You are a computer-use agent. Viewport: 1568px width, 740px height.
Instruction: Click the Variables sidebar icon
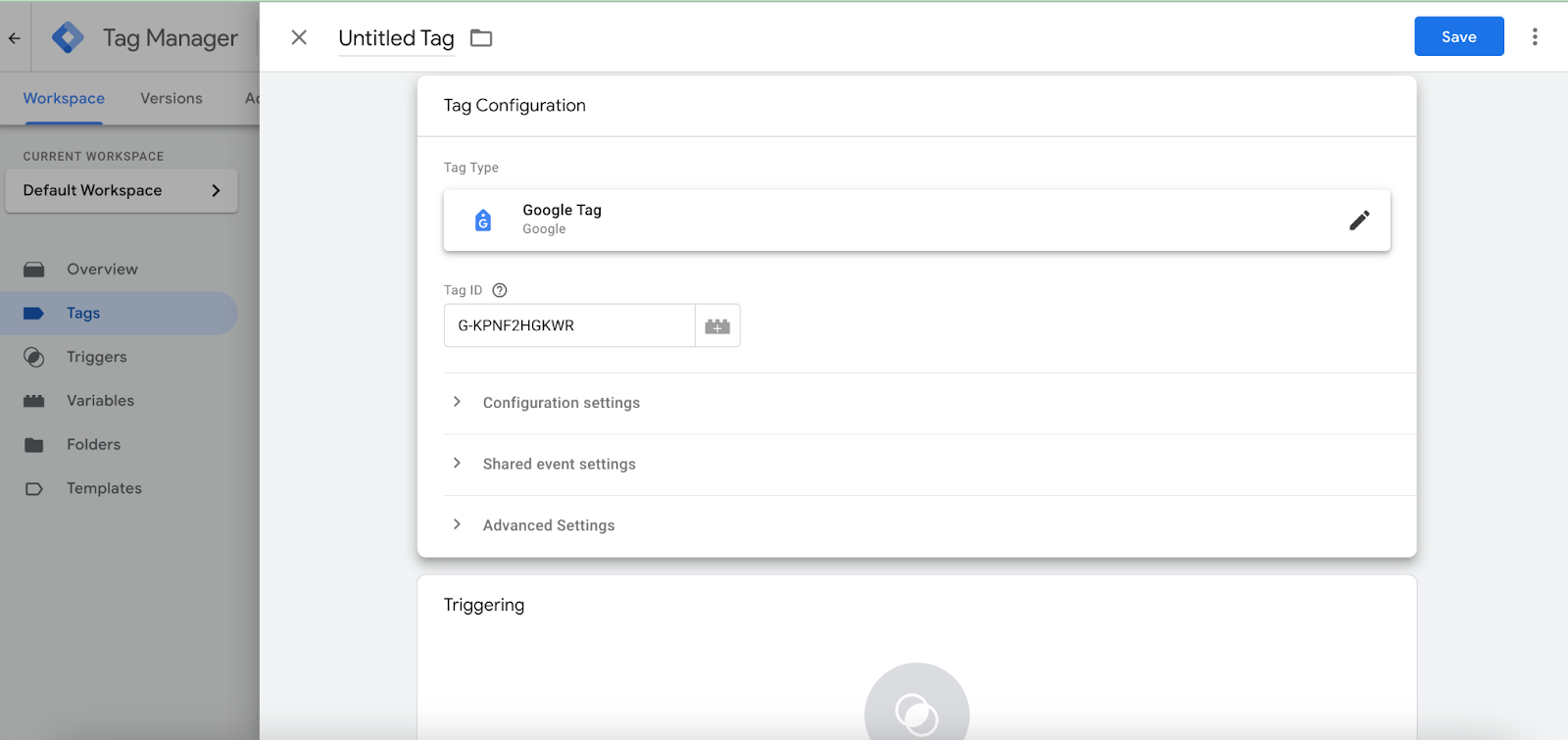pos(34,401)
